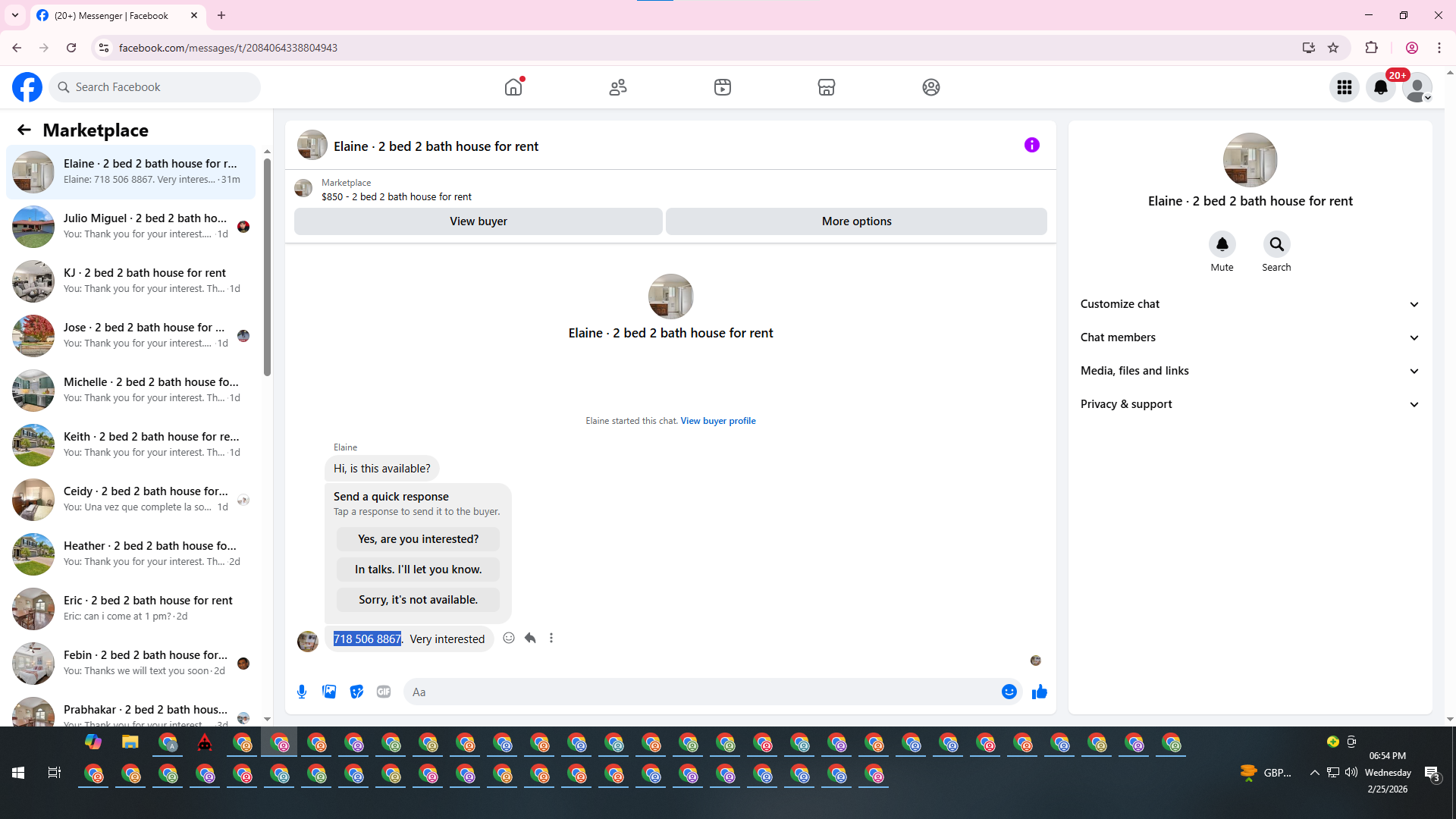1456x819 pixels.
Task: Click the View buyer button
Action: 478,221
